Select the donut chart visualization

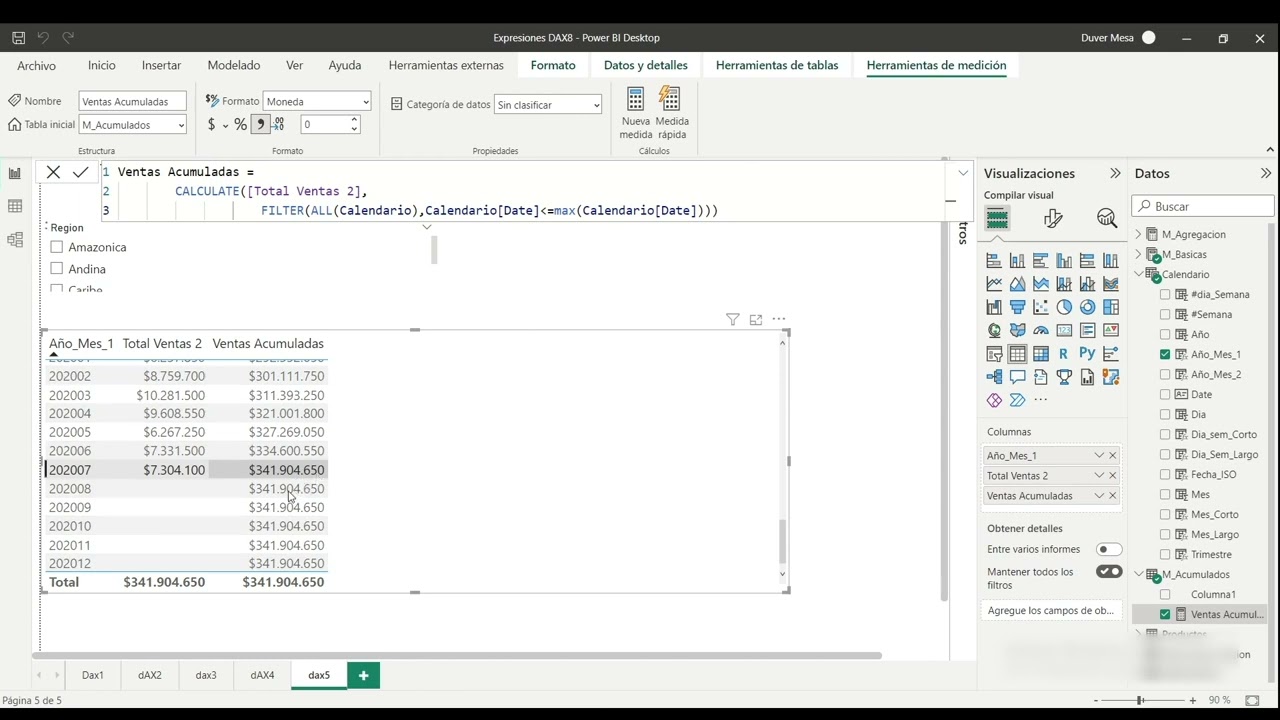[x=1087, y=307]
